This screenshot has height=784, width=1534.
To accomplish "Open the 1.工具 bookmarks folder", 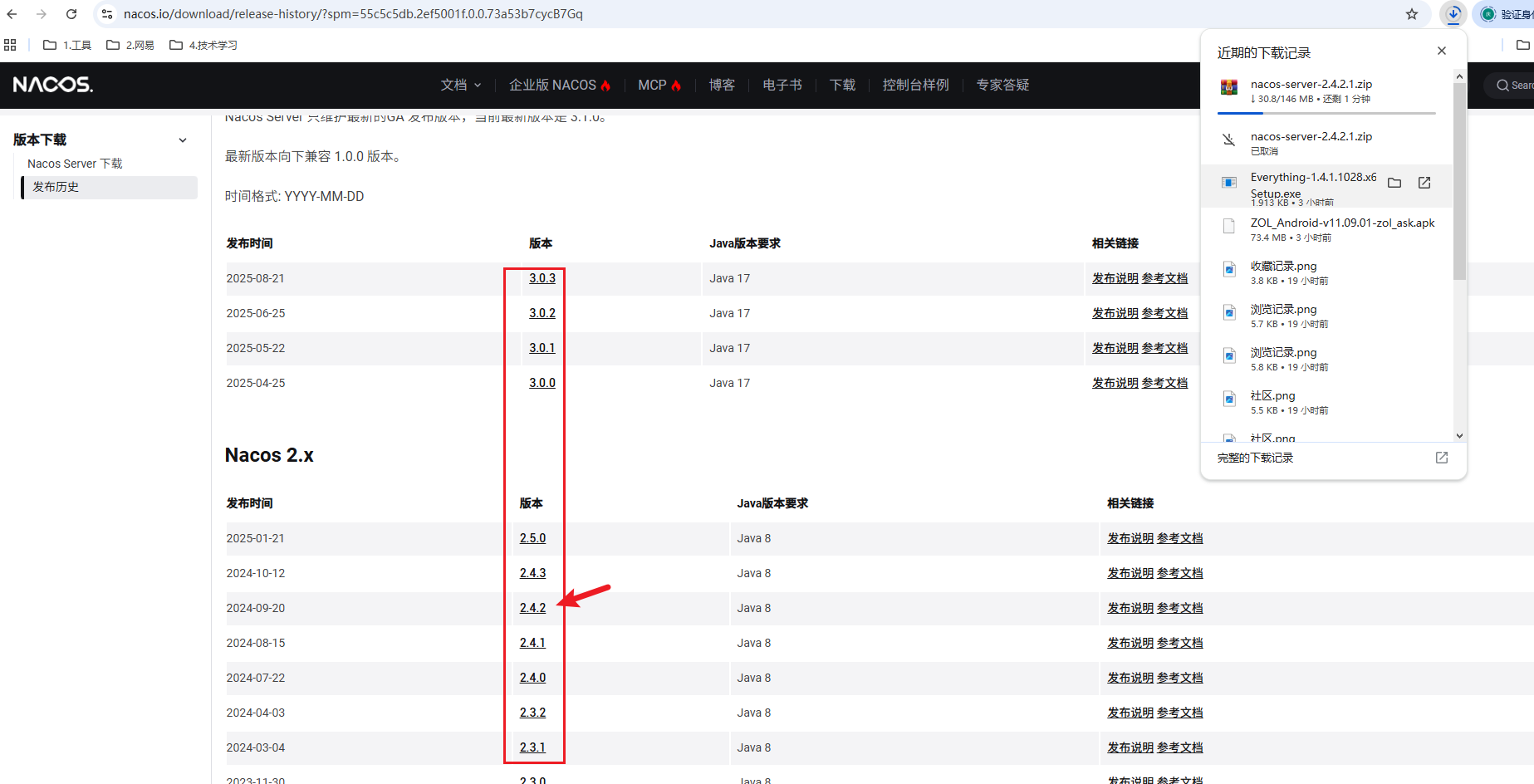I will 67,45.
